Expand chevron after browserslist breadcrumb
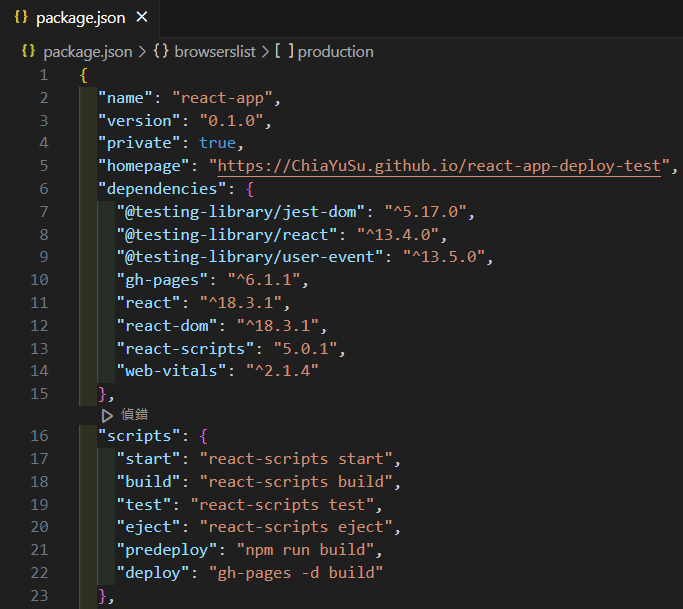The image size is (683, 609). pos(265,52)
